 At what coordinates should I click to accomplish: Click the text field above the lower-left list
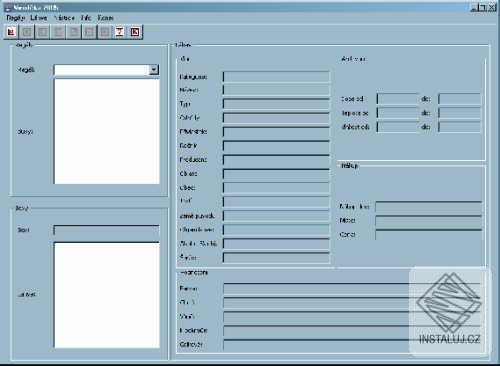[107, 230]
